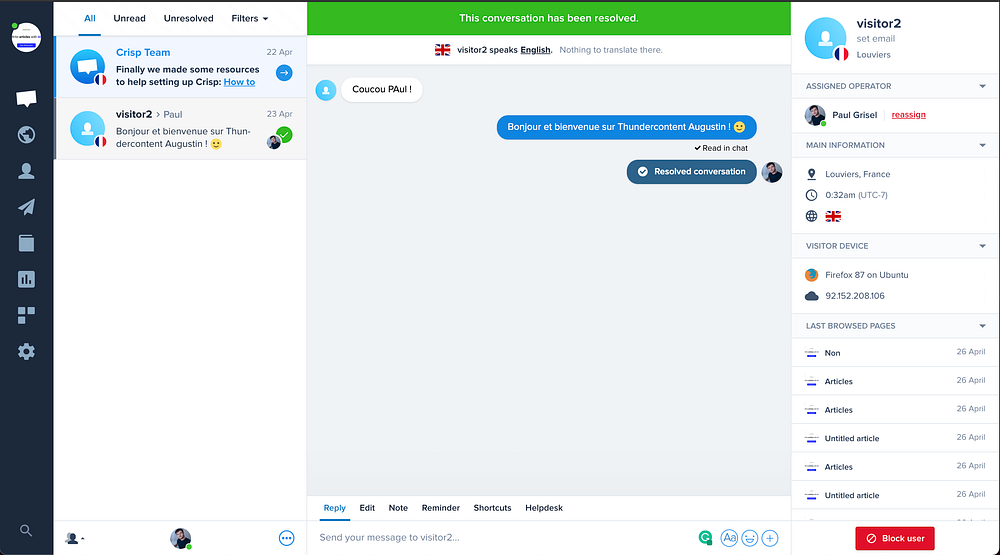Click the 'Firefox 87 on Ubuntu' text
Image resolution: width=1000 pixels, height=555 pixels.
coord(867,275)
